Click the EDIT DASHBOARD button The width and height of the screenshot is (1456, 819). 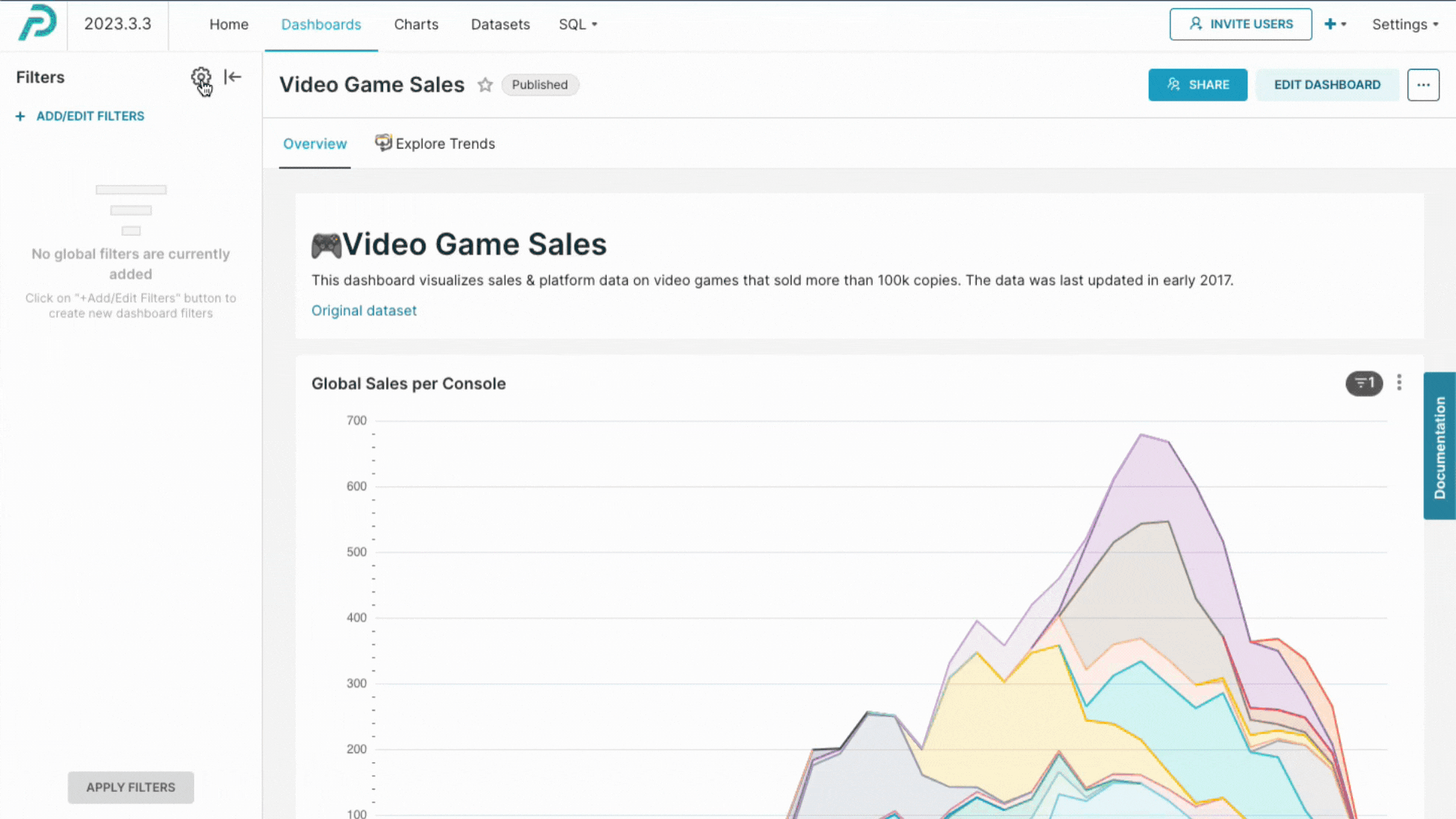[1327, 84]
